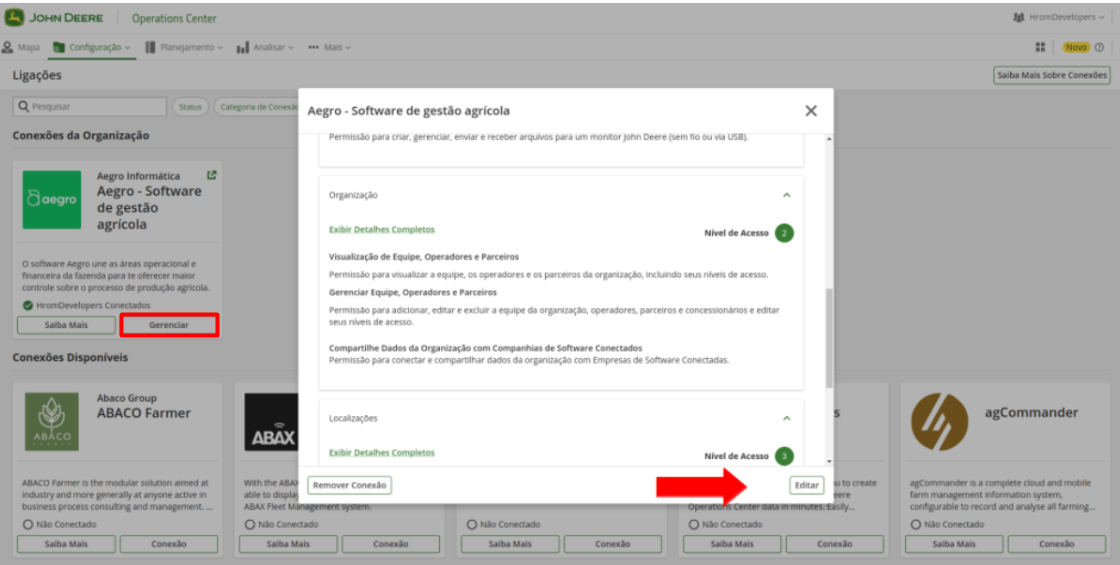This screenshot has height=565, width=1120.
Task: Close the Aegro dialog with X
Action: pos(811,111)
